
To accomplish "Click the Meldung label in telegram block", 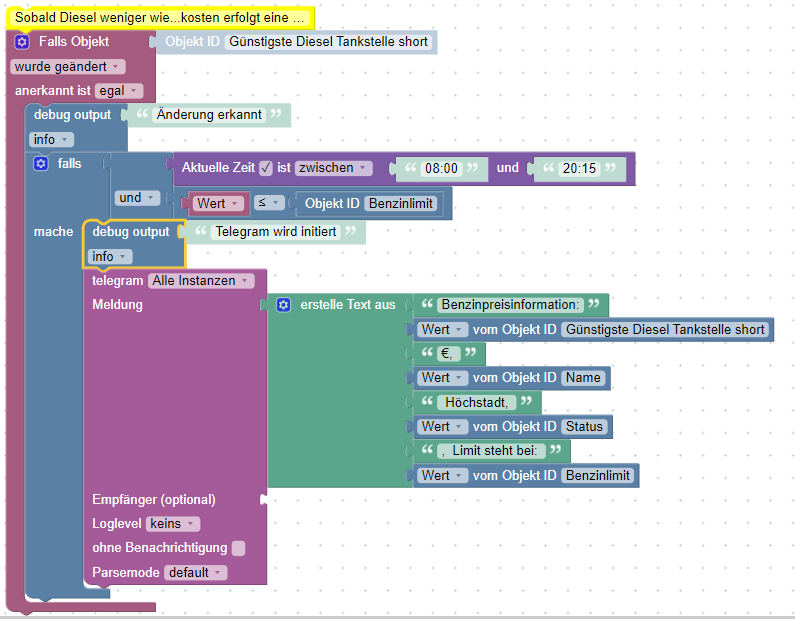I will (x=117, y=305).
